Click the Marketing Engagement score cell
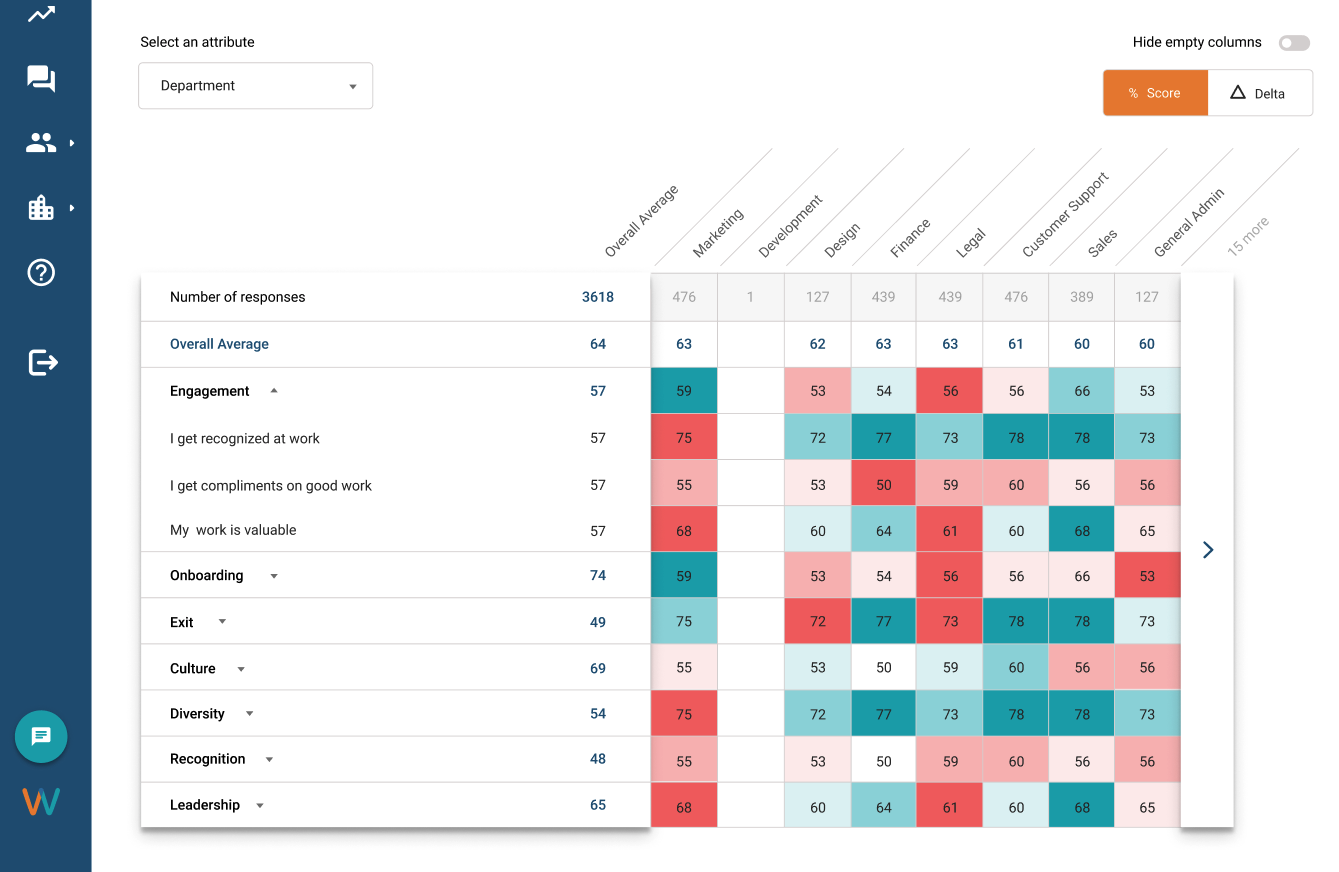This screenshot has width=1339, height=872. [x=684, y=391]
